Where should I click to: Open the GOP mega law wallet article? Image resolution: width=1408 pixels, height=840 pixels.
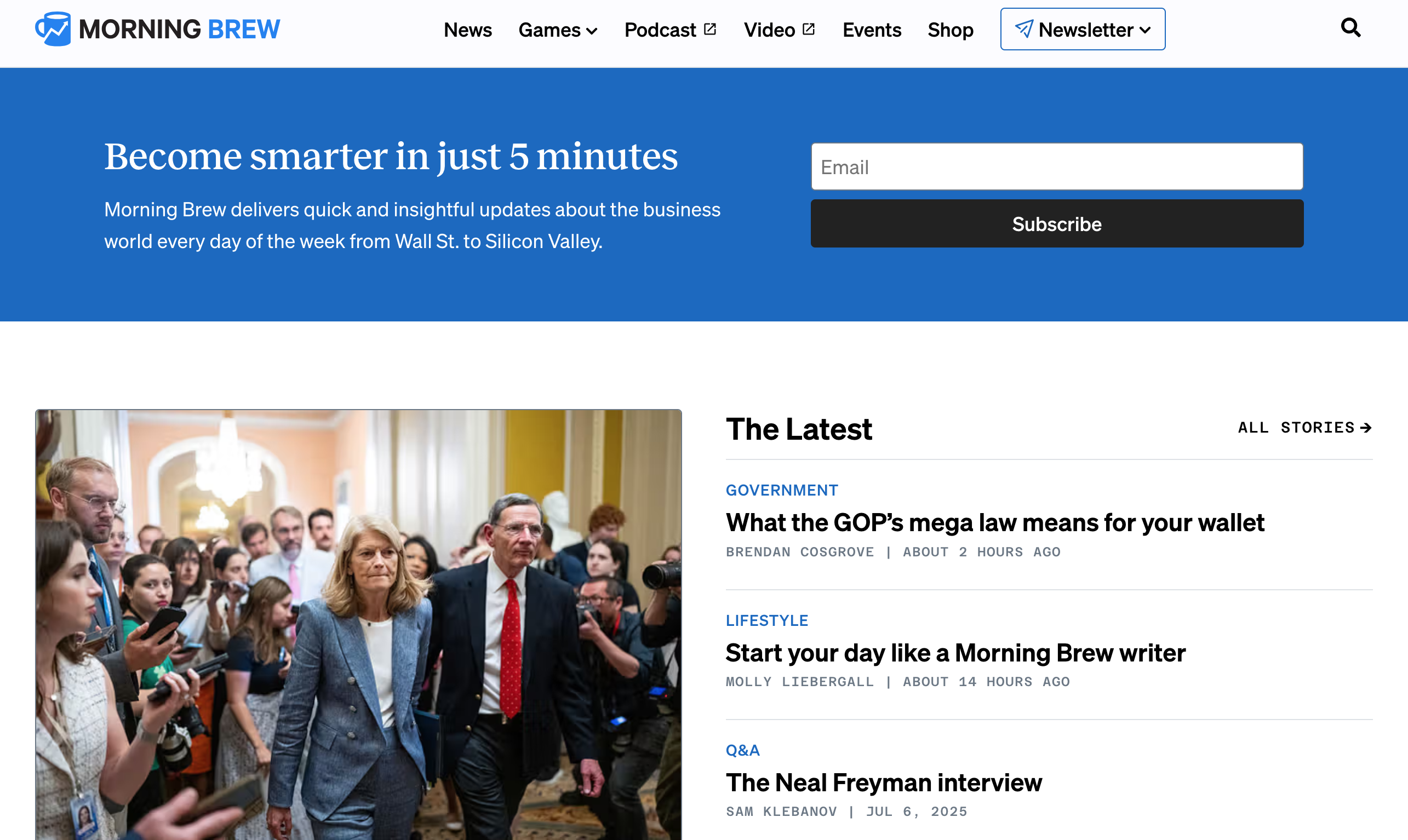995,522
